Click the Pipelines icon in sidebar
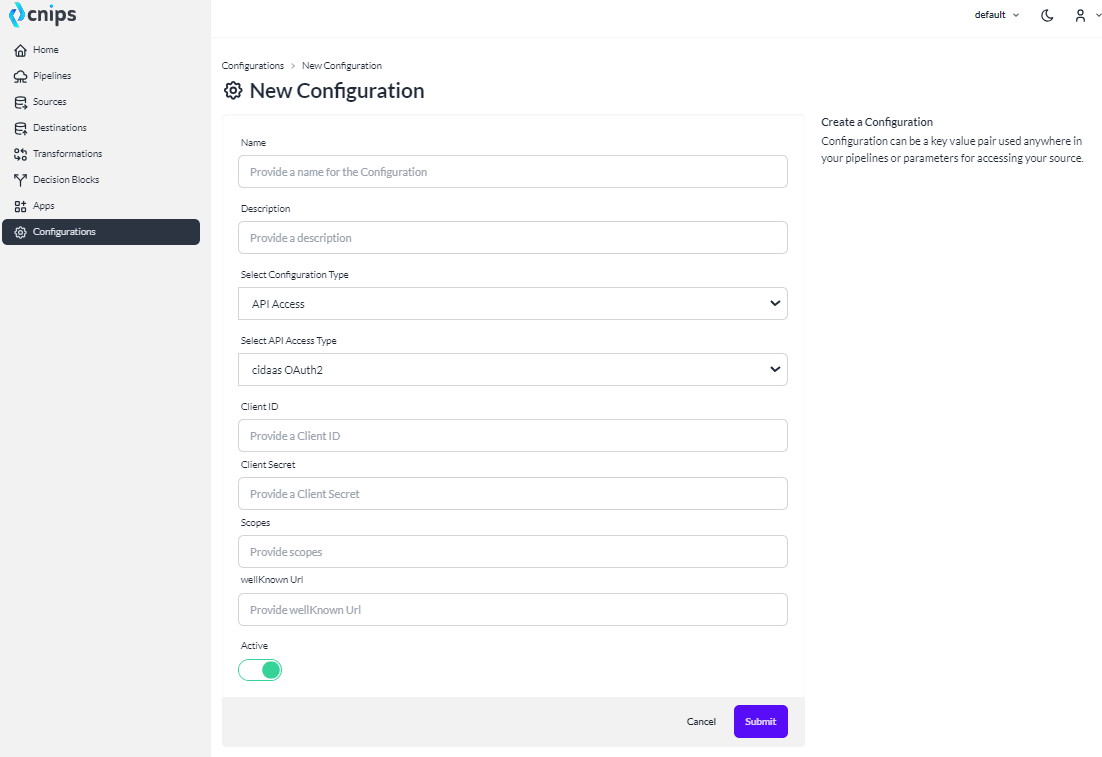This screenshot has width=1102, height=757. (20, 76)
